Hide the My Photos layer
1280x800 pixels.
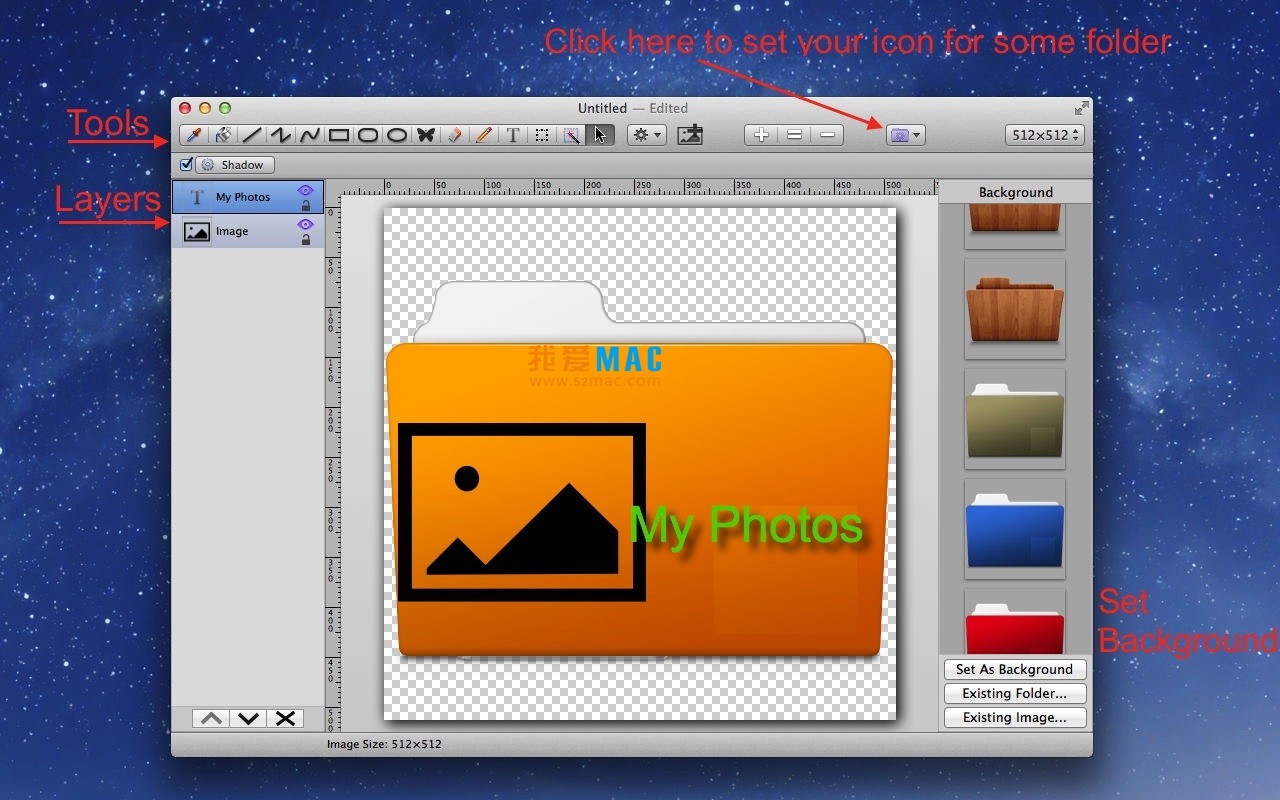[x=305, y=191]
